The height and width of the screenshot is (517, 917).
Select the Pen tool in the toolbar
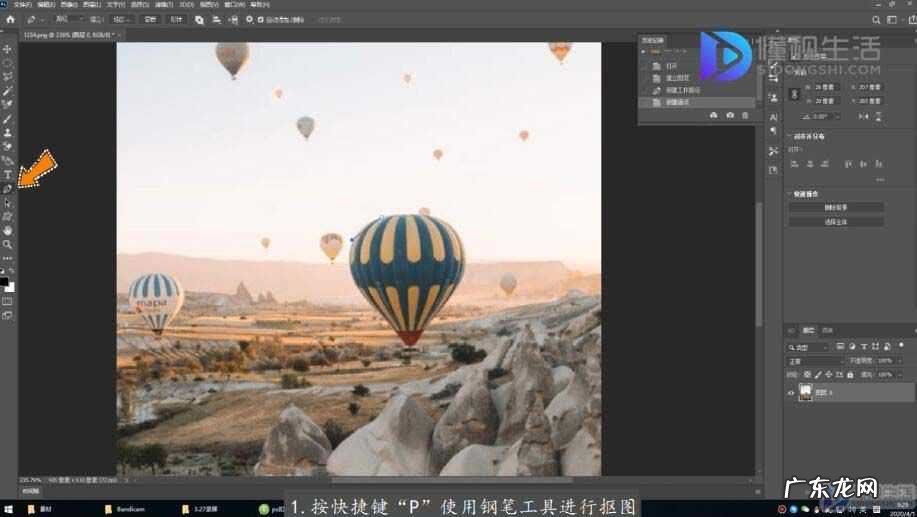click(8, 188)
